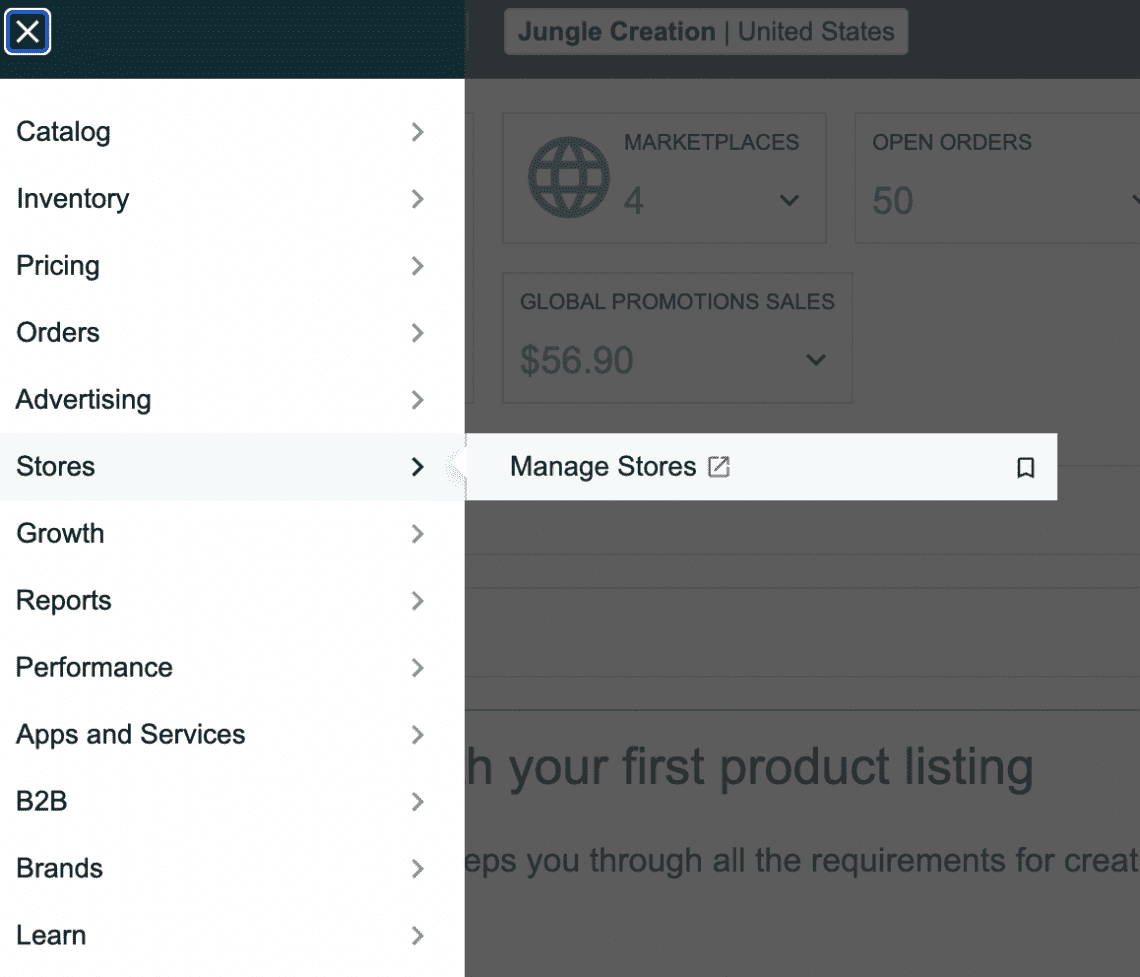Image resolution: width=1140 pixels, height=977 pixels.
Task: Open Manage Stores via its external link icon
Action: [719, 466]
